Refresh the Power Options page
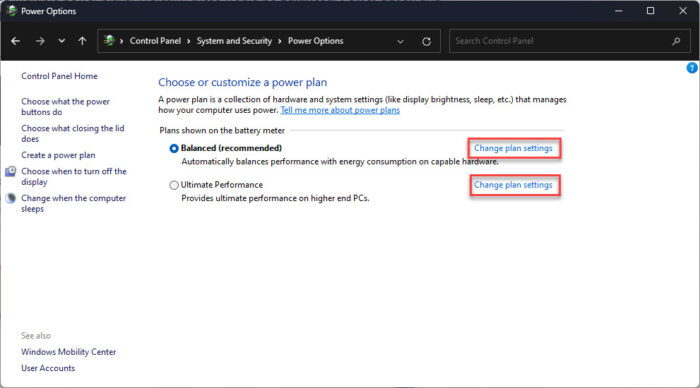 click(x=426, y=42)
